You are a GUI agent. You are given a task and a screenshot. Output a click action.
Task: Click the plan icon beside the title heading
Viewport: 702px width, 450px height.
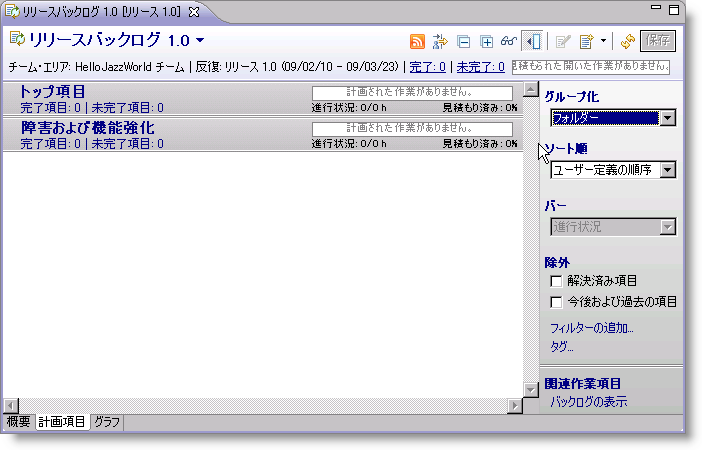click(17, 39)
